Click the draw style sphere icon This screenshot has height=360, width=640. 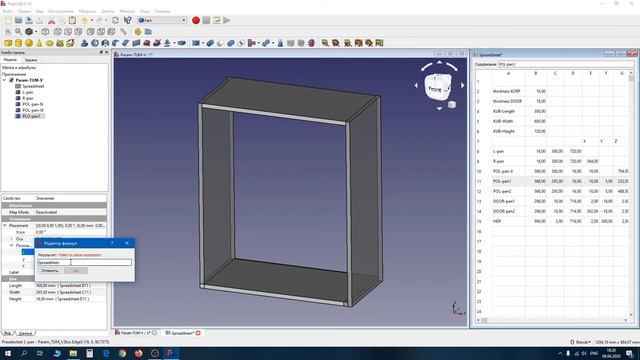(29, 31)
